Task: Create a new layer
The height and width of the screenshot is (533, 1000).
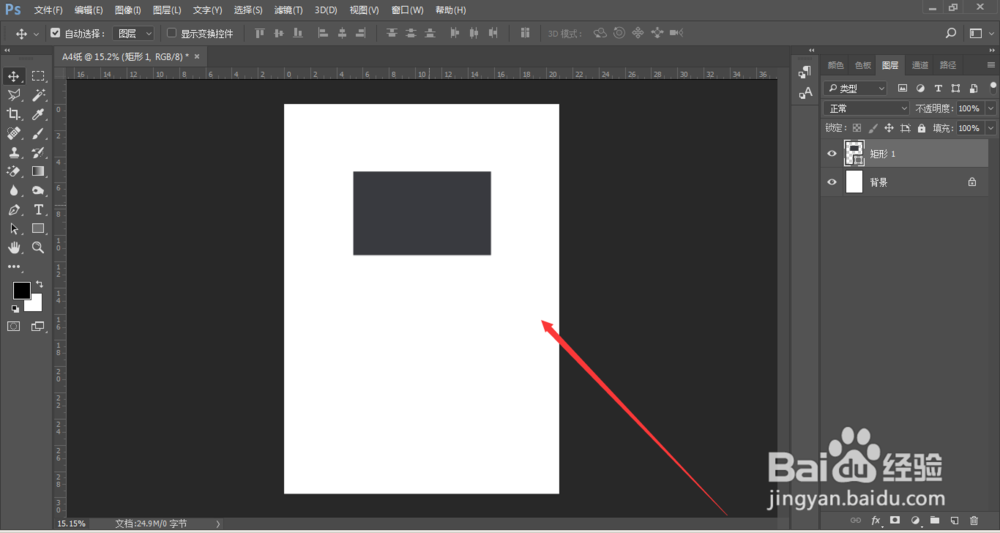Action: (x=954, y=520)
